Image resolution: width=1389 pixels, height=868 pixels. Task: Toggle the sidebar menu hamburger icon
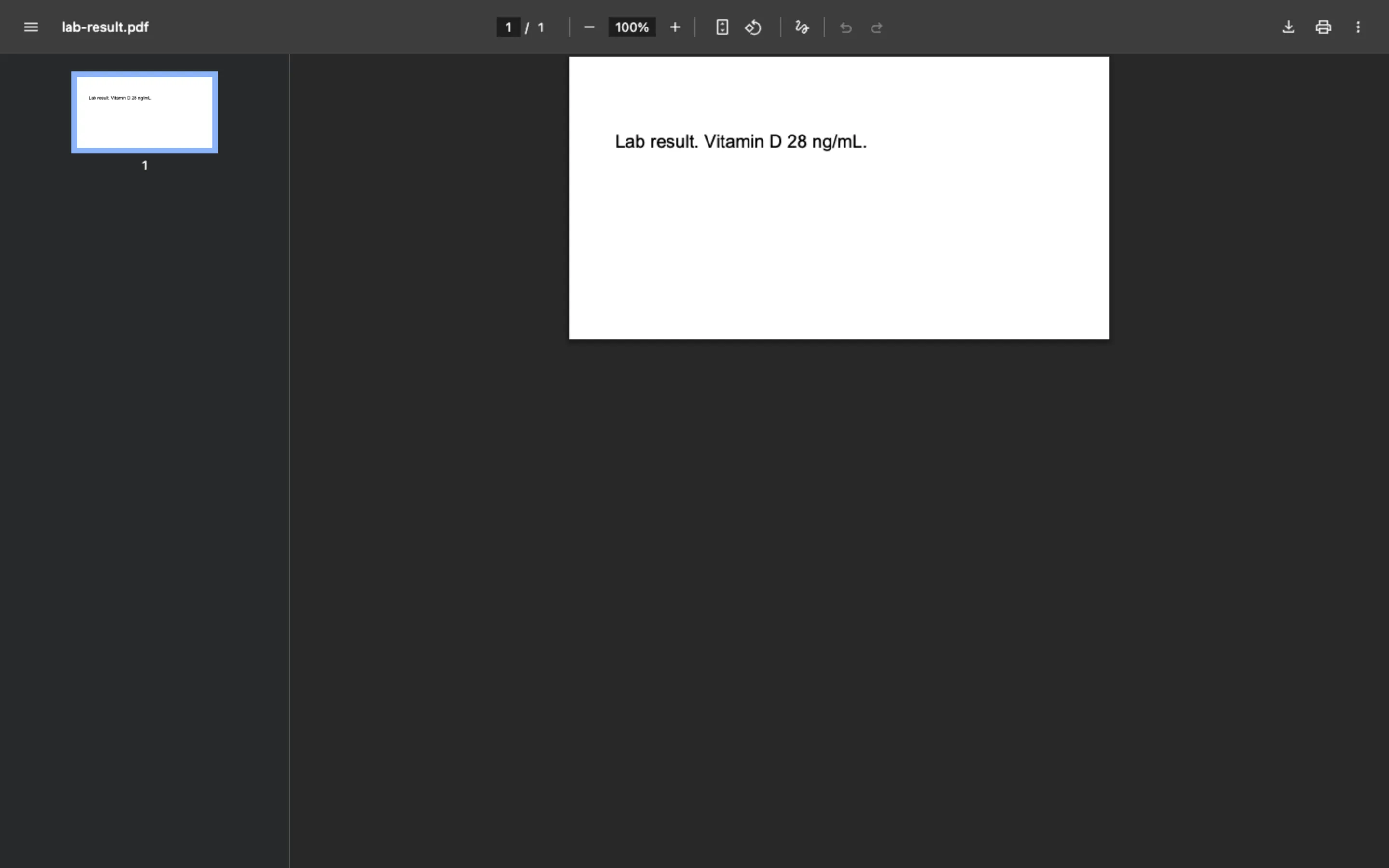pyautogui.click(x=30, y=27)
